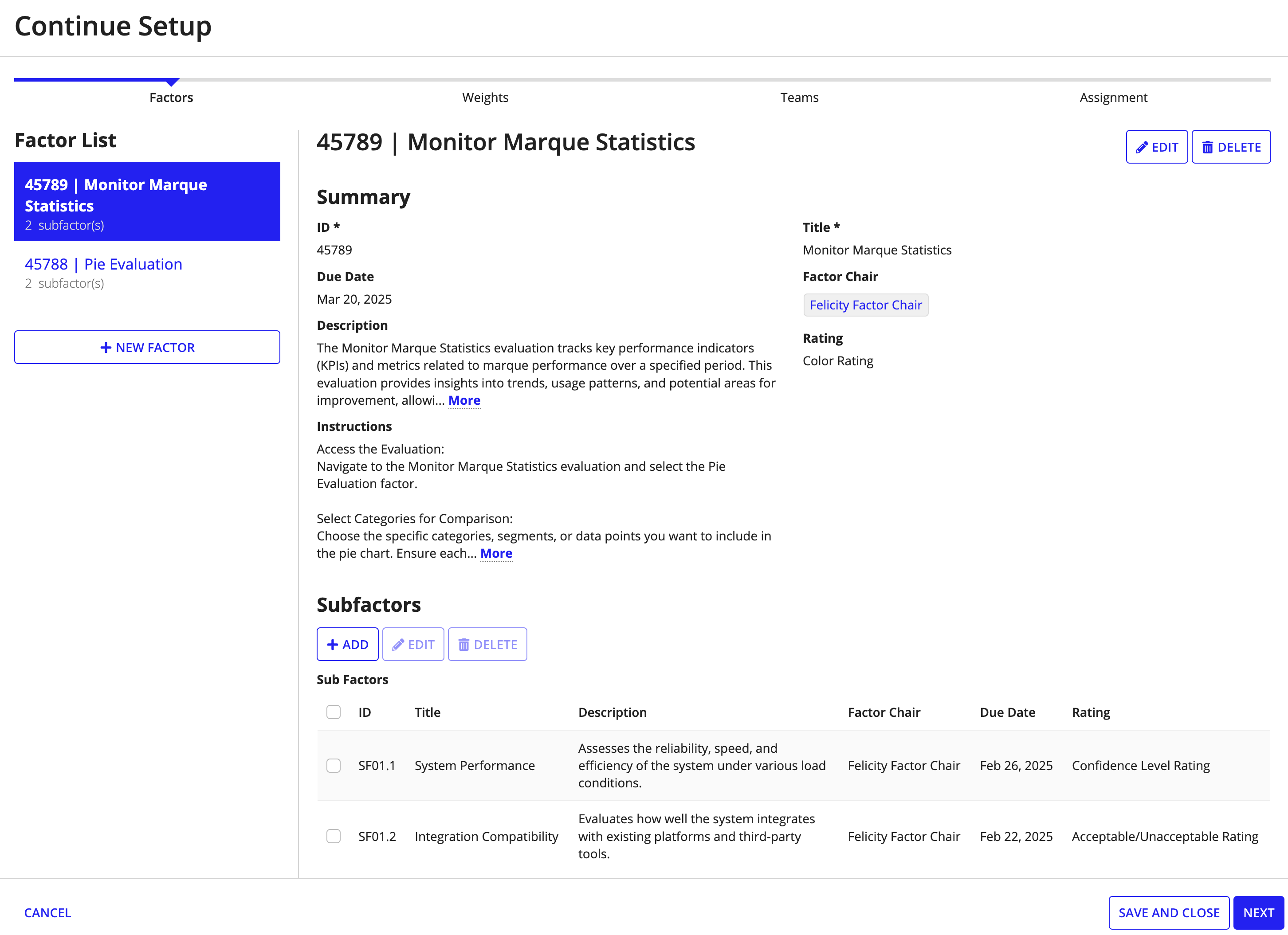This screenshot has height=935, width=1288.
Task: Open the Teams step
Action: [x=799, y=98]
